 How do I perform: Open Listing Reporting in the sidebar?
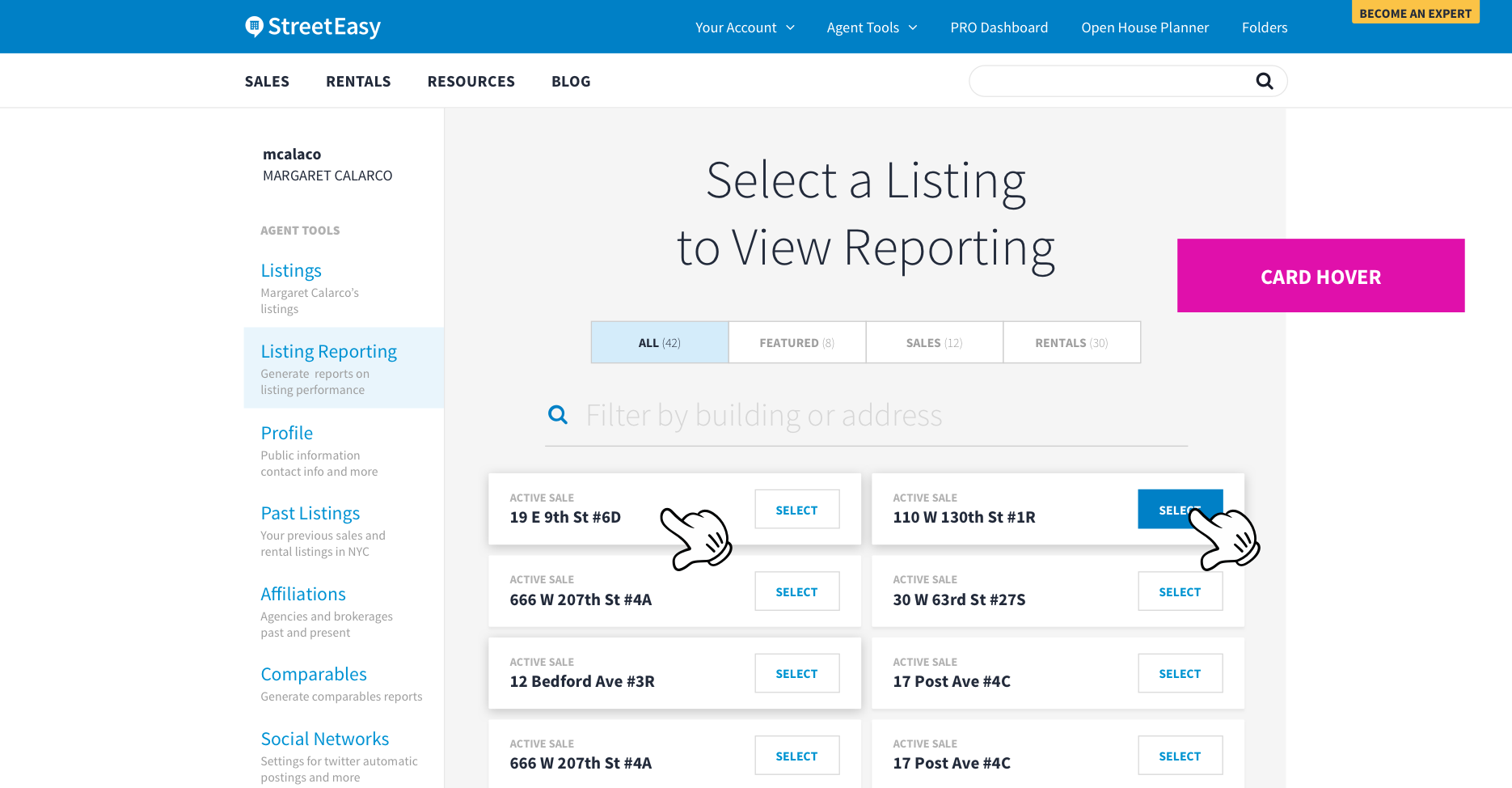[328, 351]
